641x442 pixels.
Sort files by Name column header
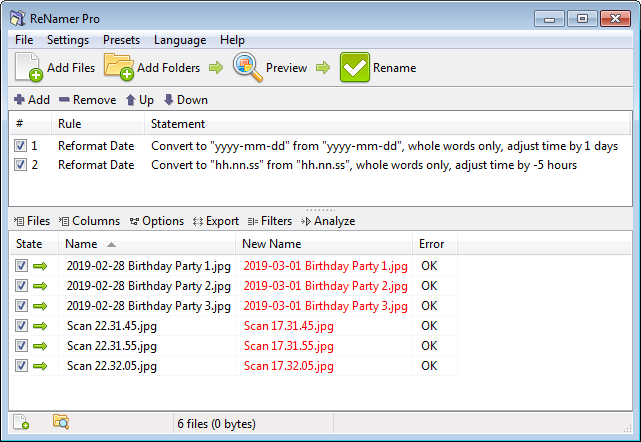click(x=147, y=244)
